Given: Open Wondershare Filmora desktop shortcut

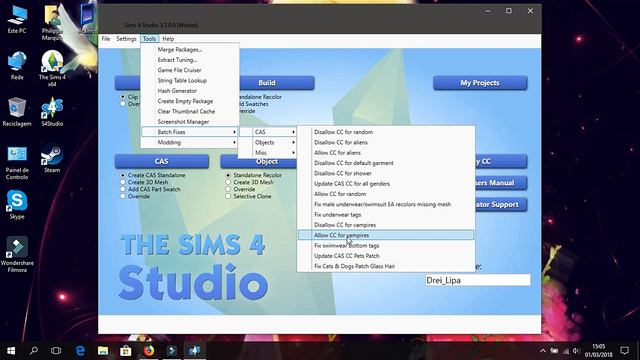Looking at the screenshot, I should (x=17, y=254).
